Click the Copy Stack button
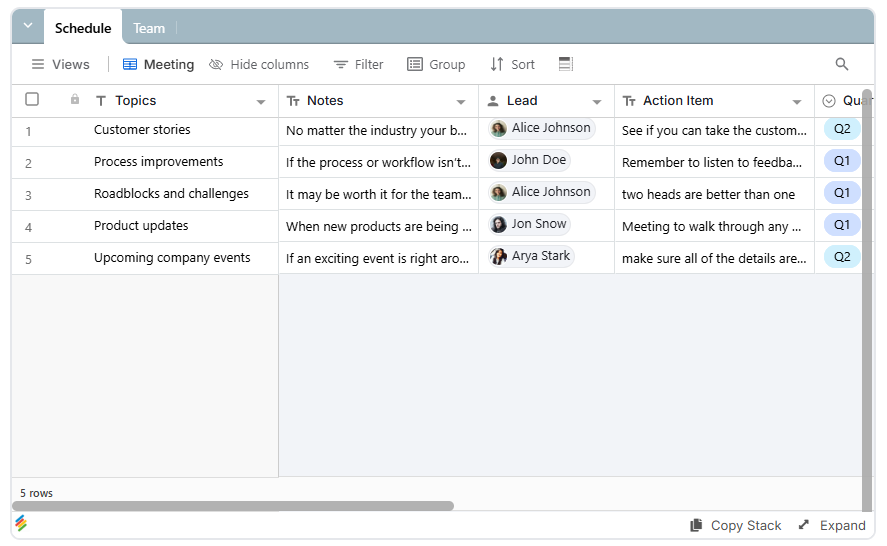The width and height of the screenshot is (887, 546). 736,526
